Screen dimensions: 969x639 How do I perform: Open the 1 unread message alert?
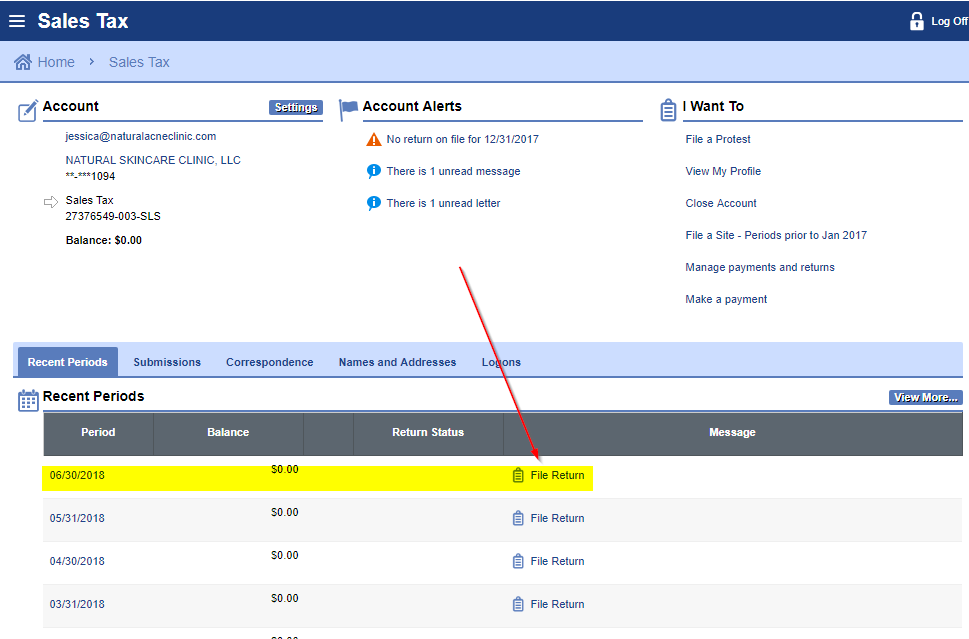point(454,171)
